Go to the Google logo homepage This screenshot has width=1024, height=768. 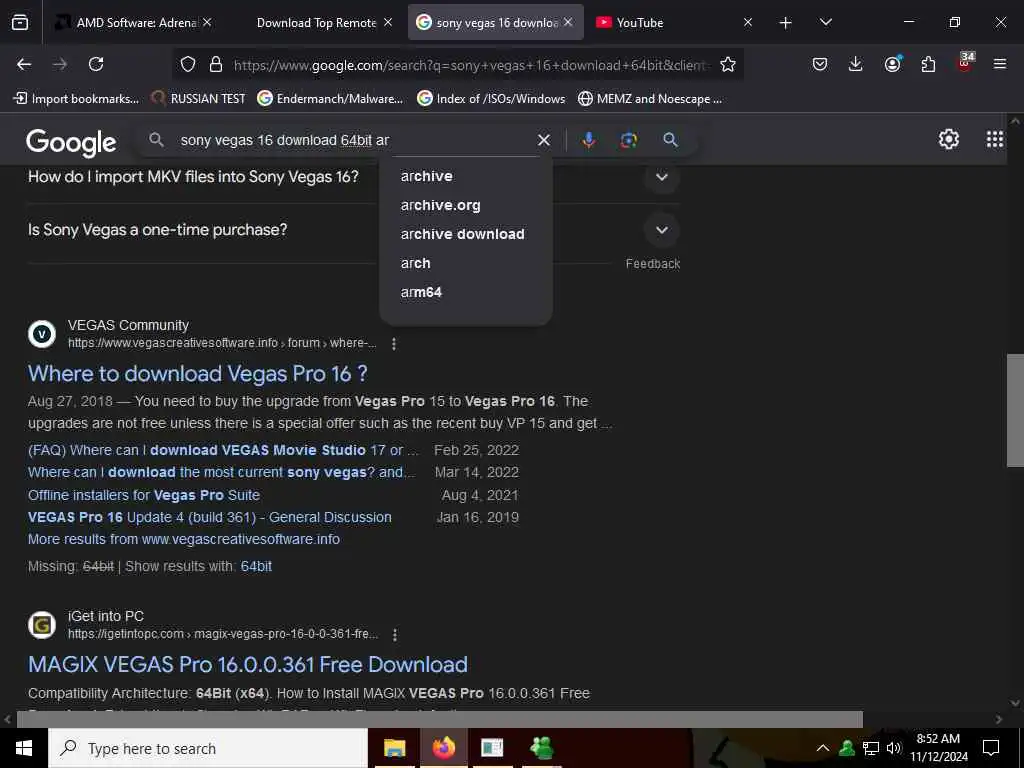coord(71,142)
